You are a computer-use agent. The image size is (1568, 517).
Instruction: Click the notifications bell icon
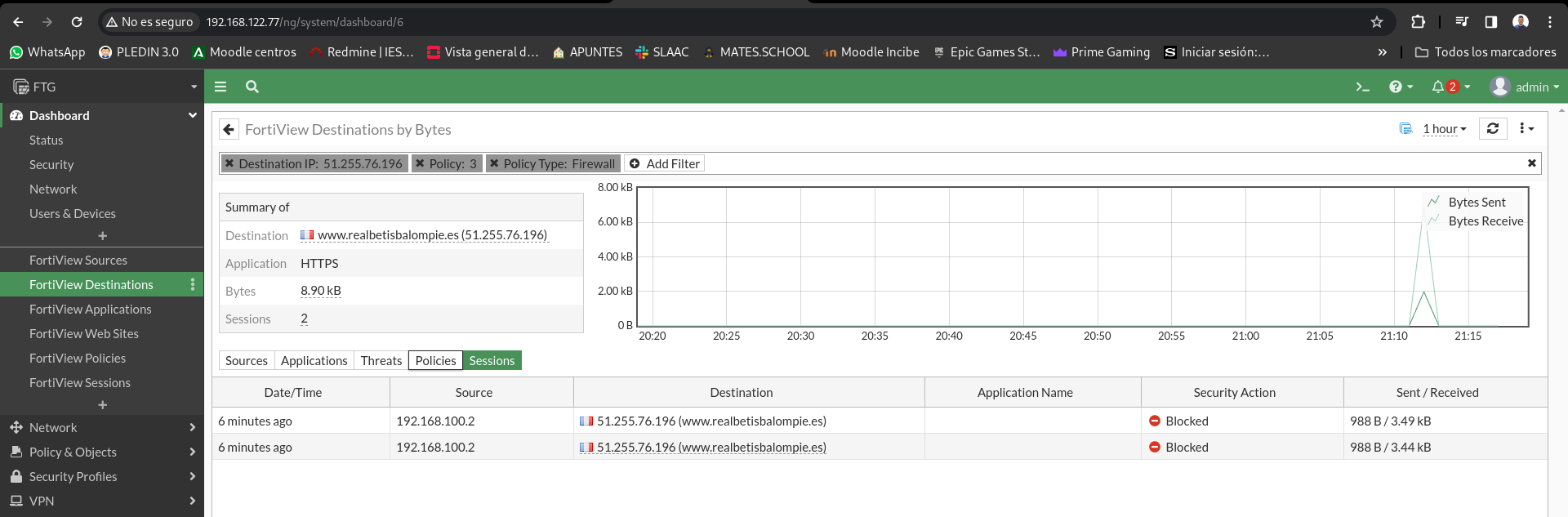click(1437, 87)
